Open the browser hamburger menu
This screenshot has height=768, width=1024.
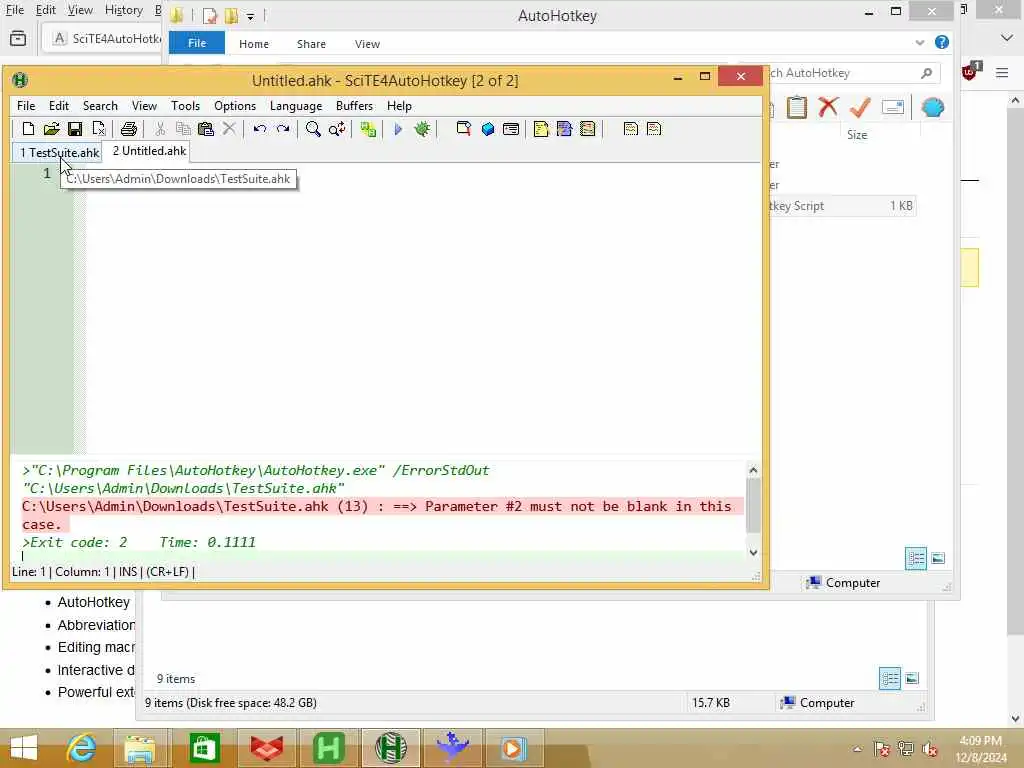(x=1002, y=72)
